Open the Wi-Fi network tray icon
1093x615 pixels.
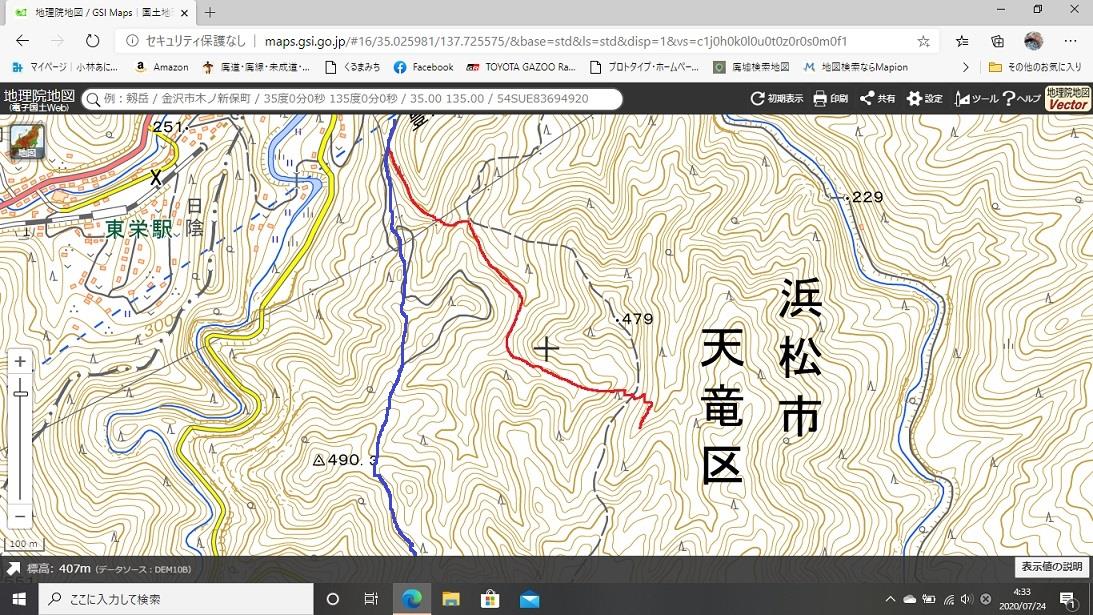(949, 599)
